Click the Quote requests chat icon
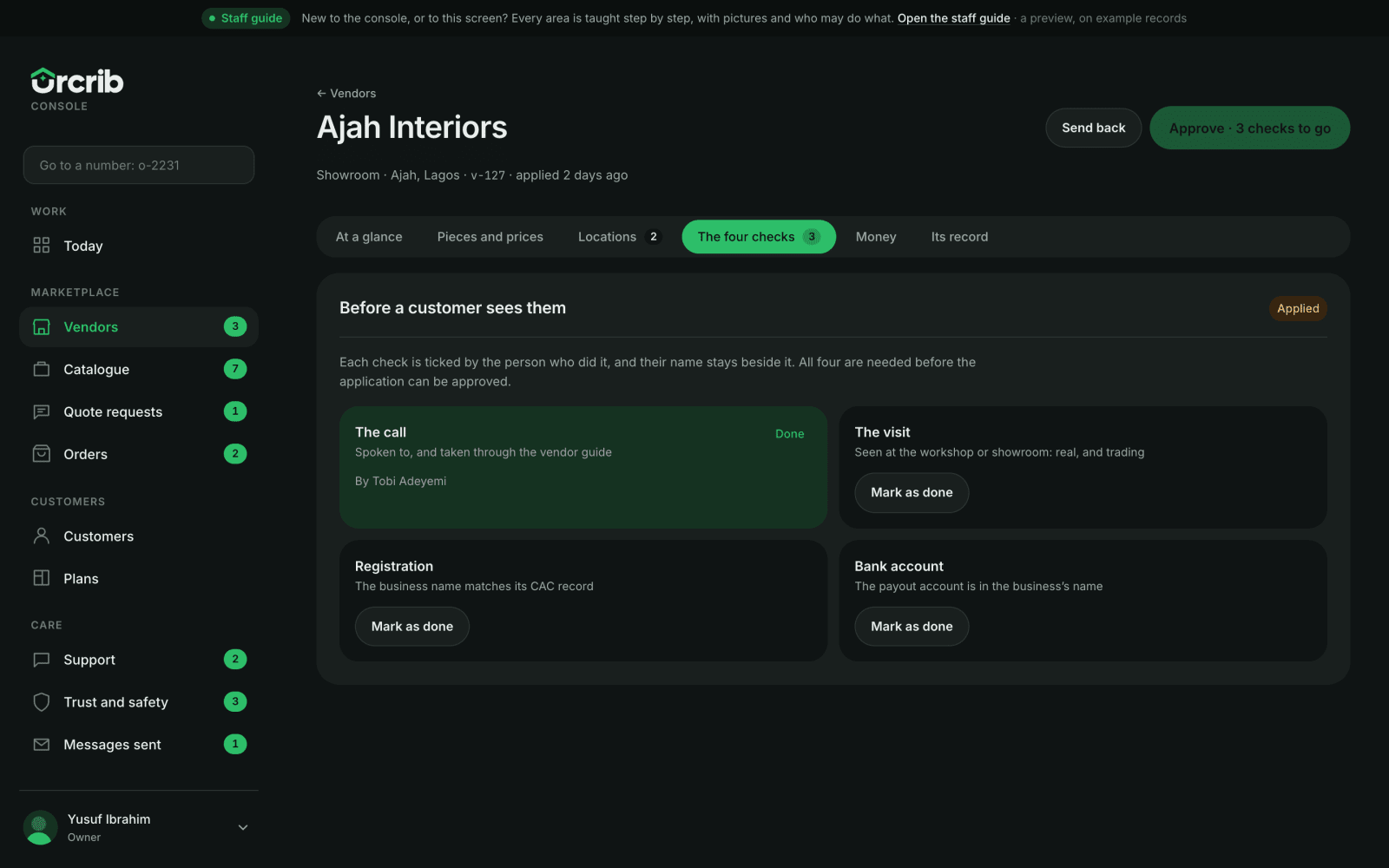The image size is (1389, 868). pos(41,411)
